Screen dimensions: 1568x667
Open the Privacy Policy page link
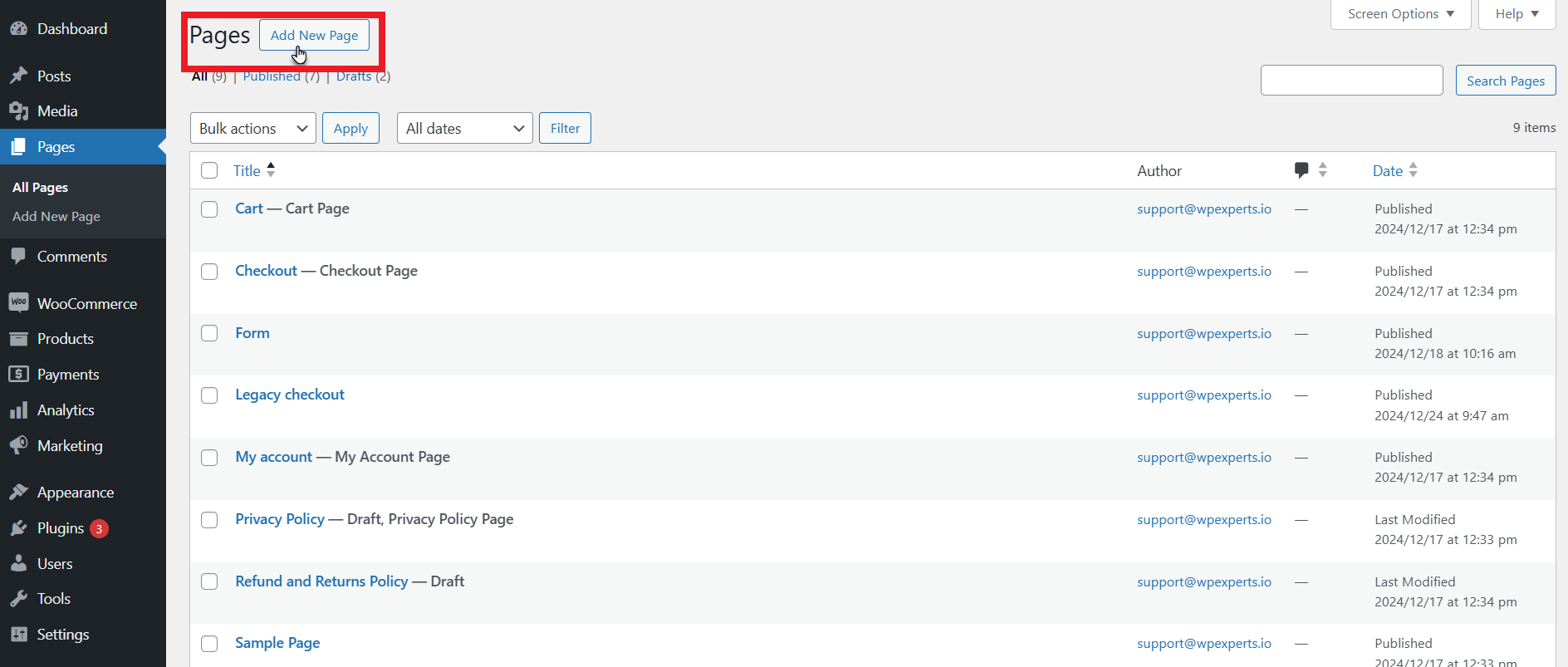tap(280, 519)
